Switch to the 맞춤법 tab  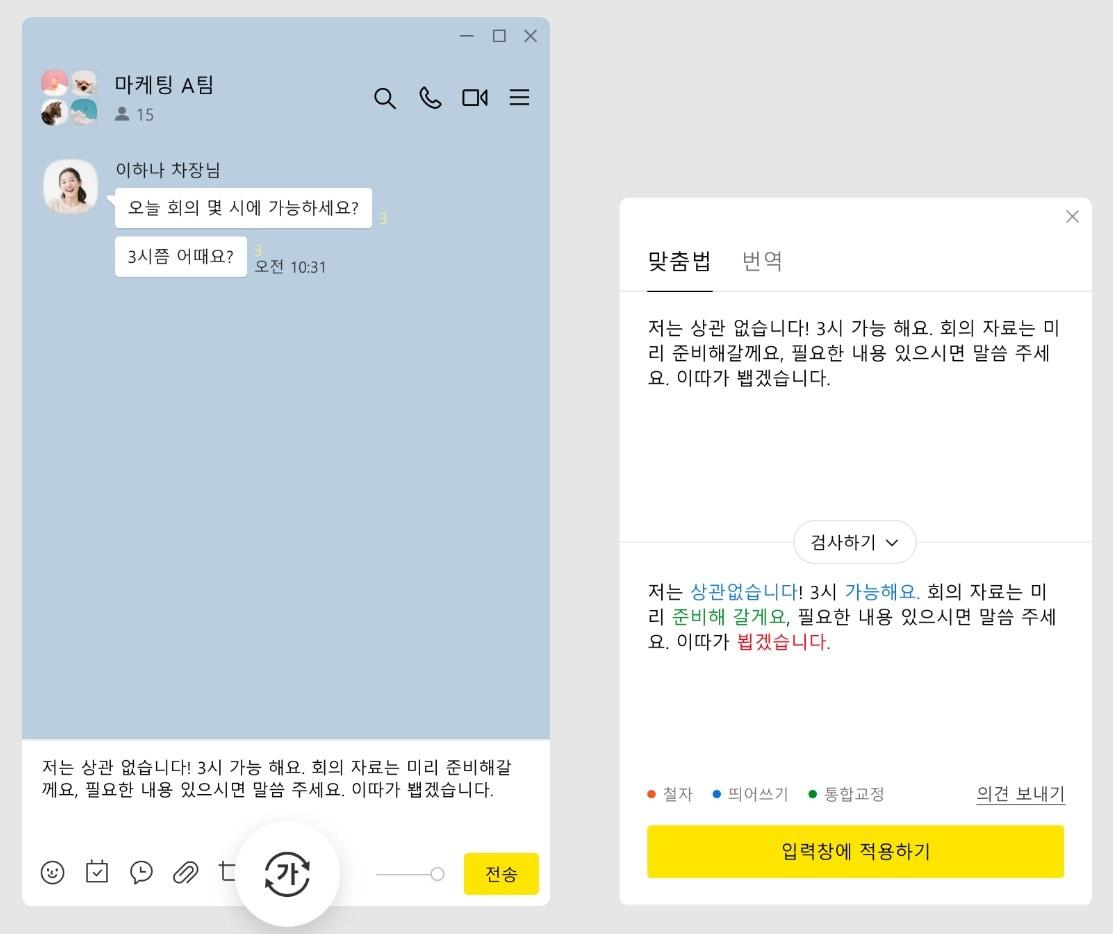click(679, 262)
